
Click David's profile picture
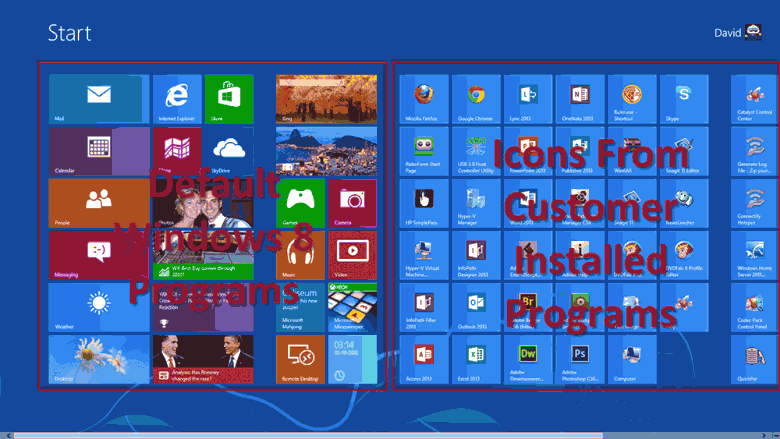pos(753,32)
